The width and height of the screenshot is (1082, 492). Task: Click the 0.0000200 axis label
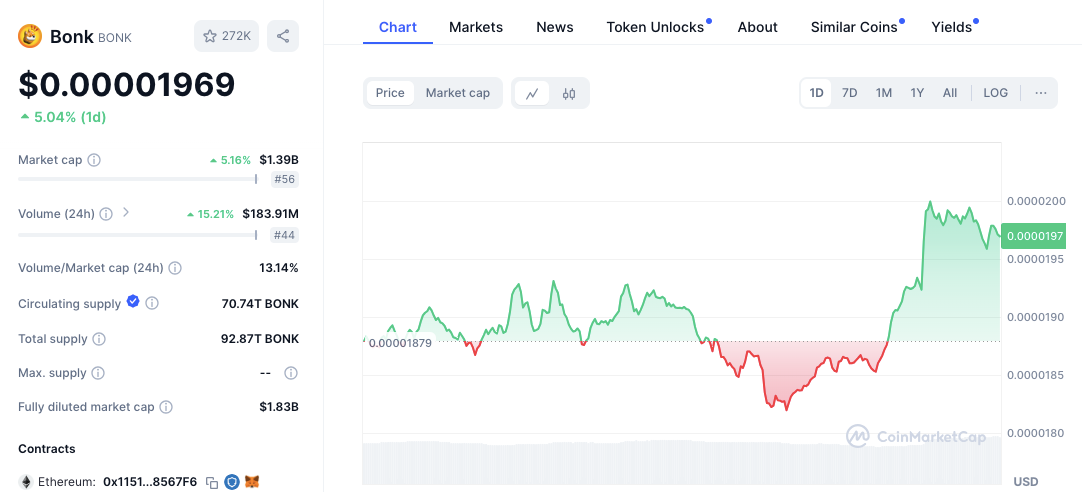1036,201
